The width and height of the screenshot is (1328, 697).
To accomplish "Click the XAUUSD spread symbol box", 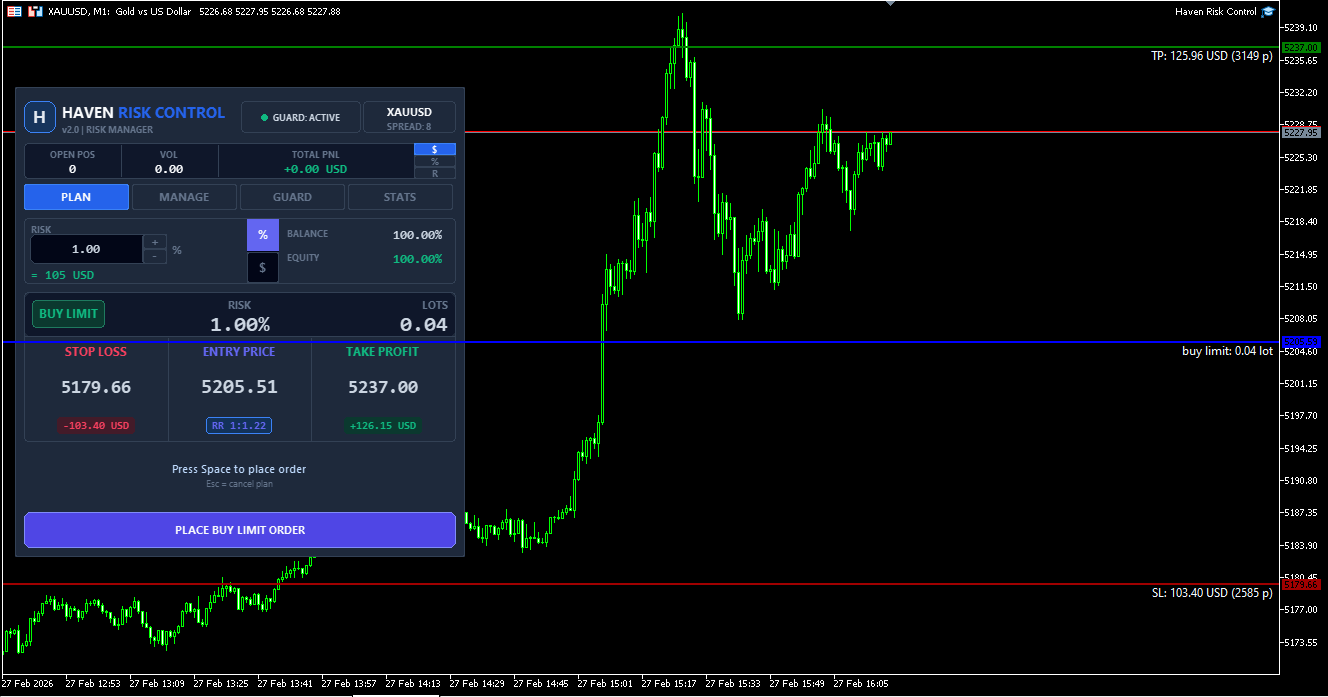I will click(x=409, y=117).
